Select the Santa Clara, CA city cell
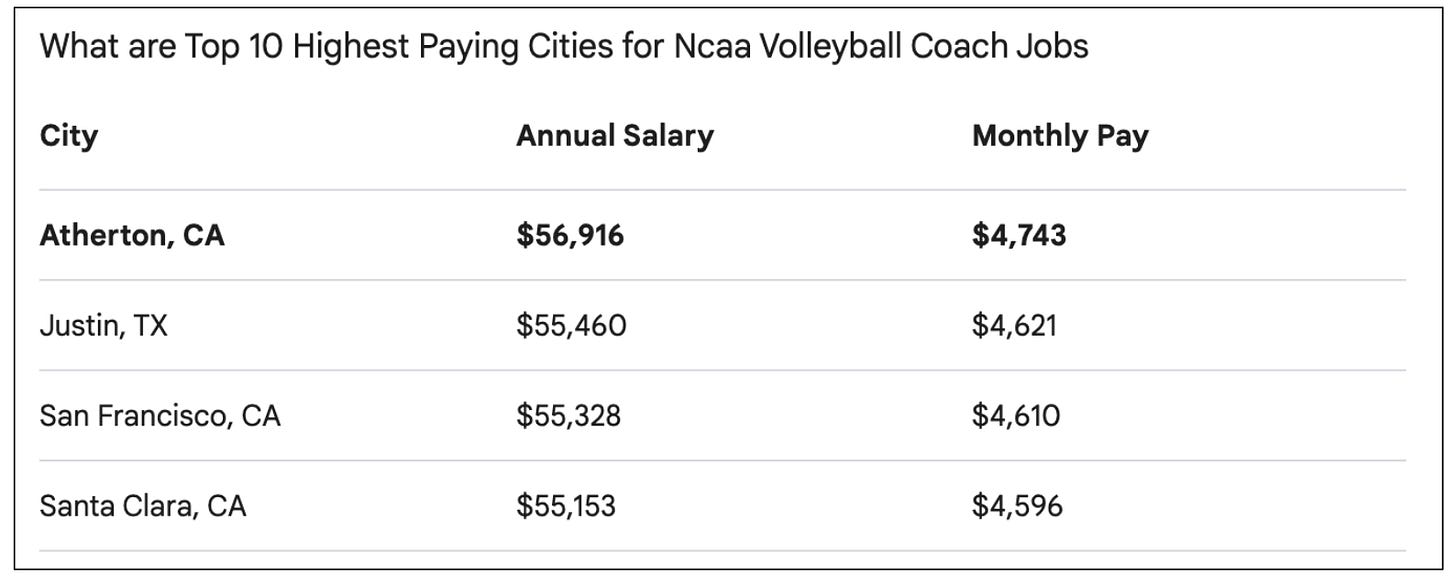Image resolution: width=1456 pixels, height=577 pixels. (x=143, y=507)
